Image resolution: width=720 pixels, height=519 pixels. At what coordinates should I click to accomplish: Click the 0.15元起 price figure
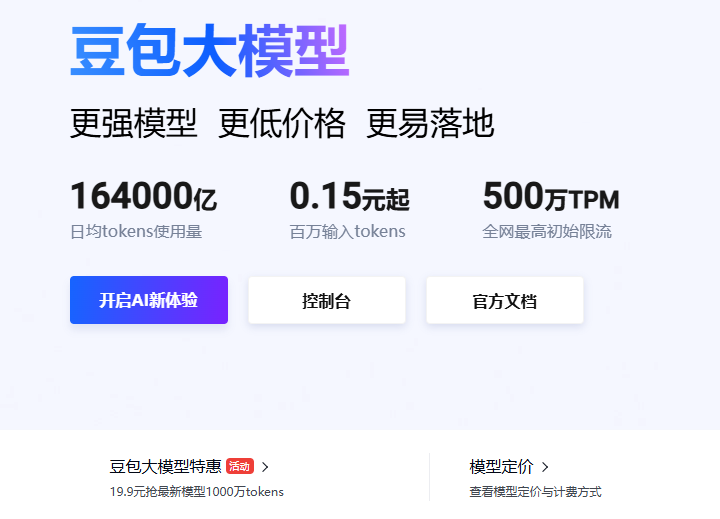tap(349, 196)
